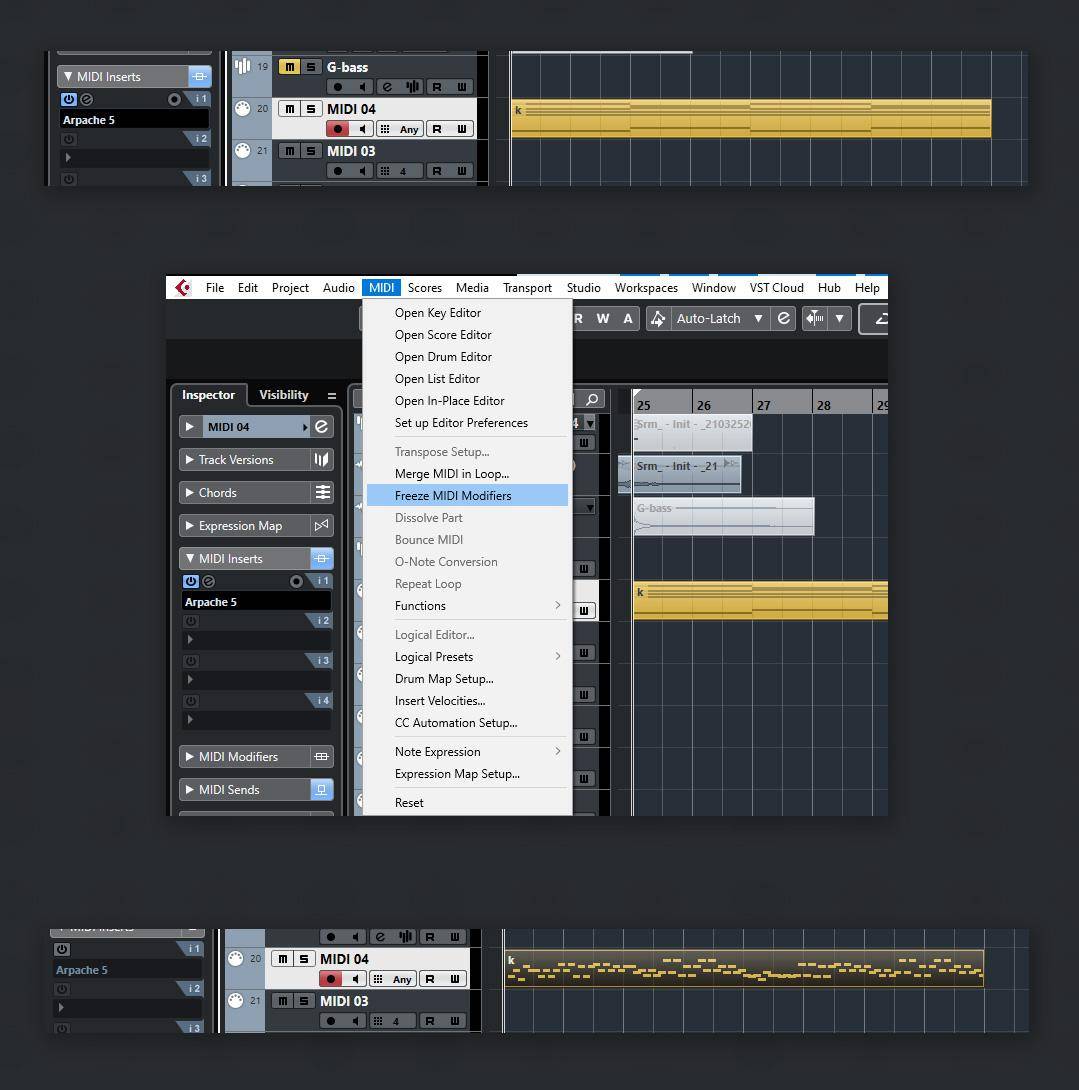Solo the MIDI 03 track
Screen dimensions: 1079x1090
(x=310, y=150)
